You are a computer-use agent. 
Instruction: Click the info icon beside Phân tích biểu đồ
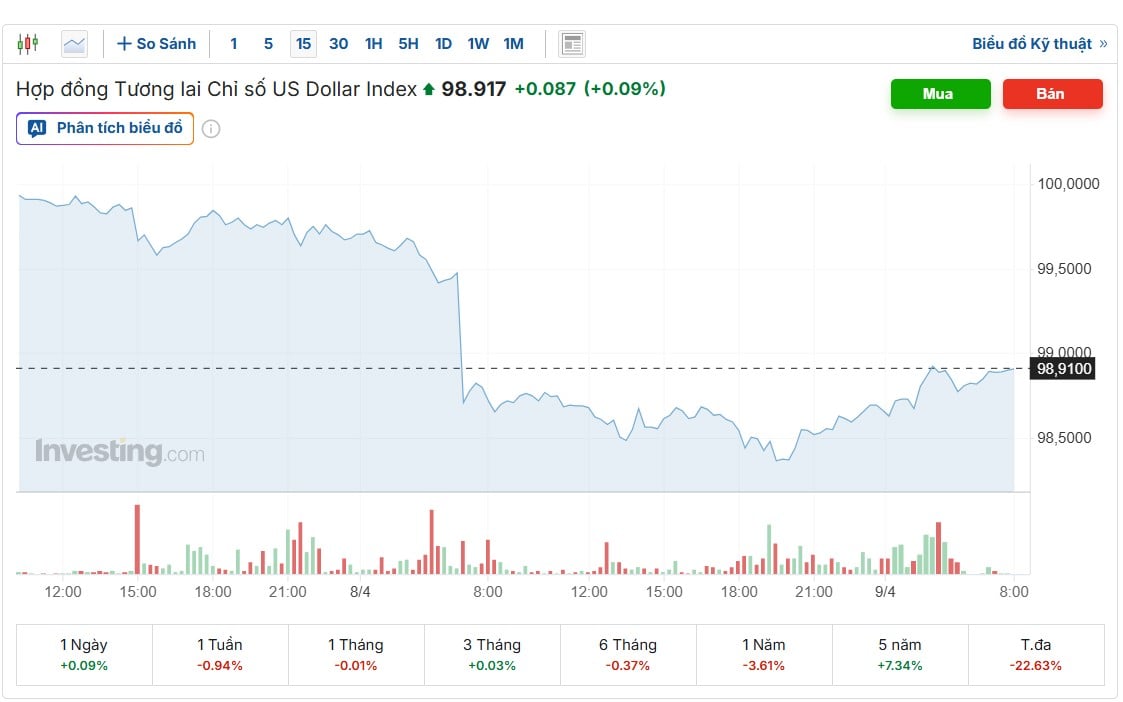point(211,129)
